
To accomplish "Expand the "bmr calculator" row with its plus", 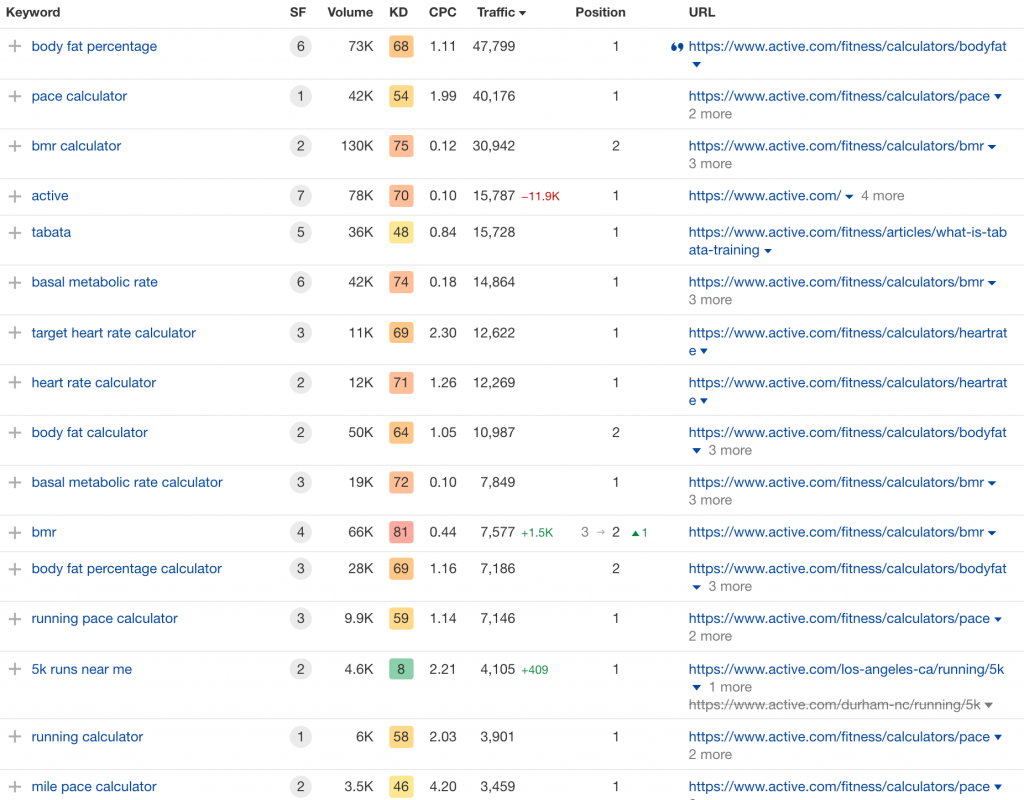I will [x=14, y=146].
